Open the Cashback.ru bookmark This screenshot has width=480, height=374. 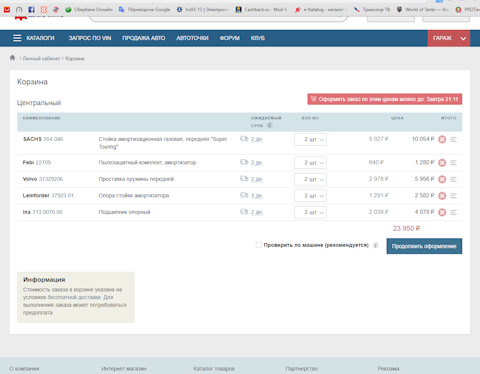(261, 10)
